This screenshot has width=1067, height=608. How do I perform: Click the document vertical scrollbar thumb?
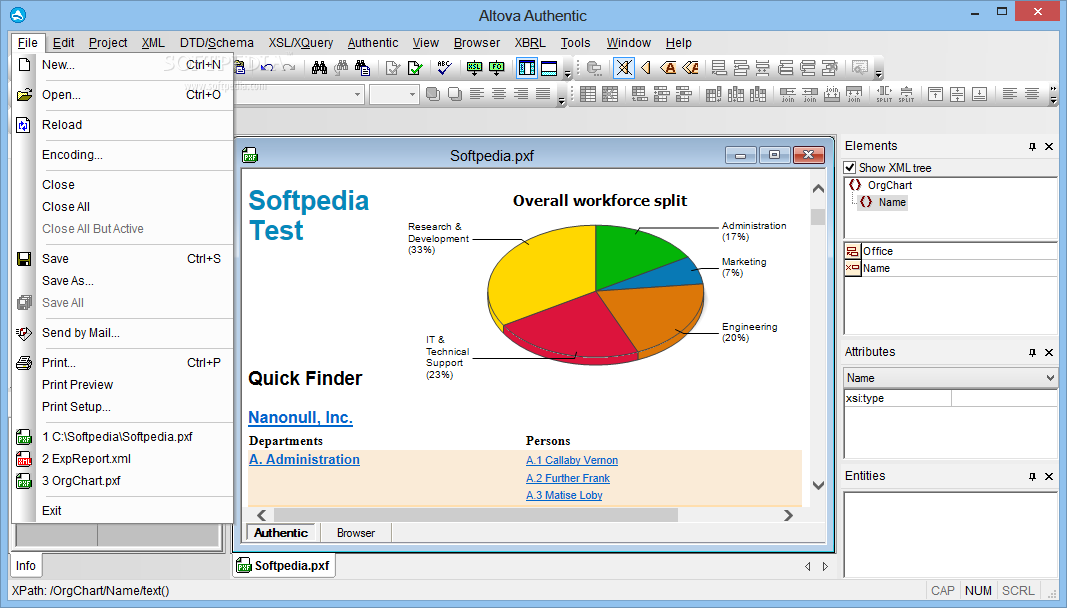coord(818,217)
